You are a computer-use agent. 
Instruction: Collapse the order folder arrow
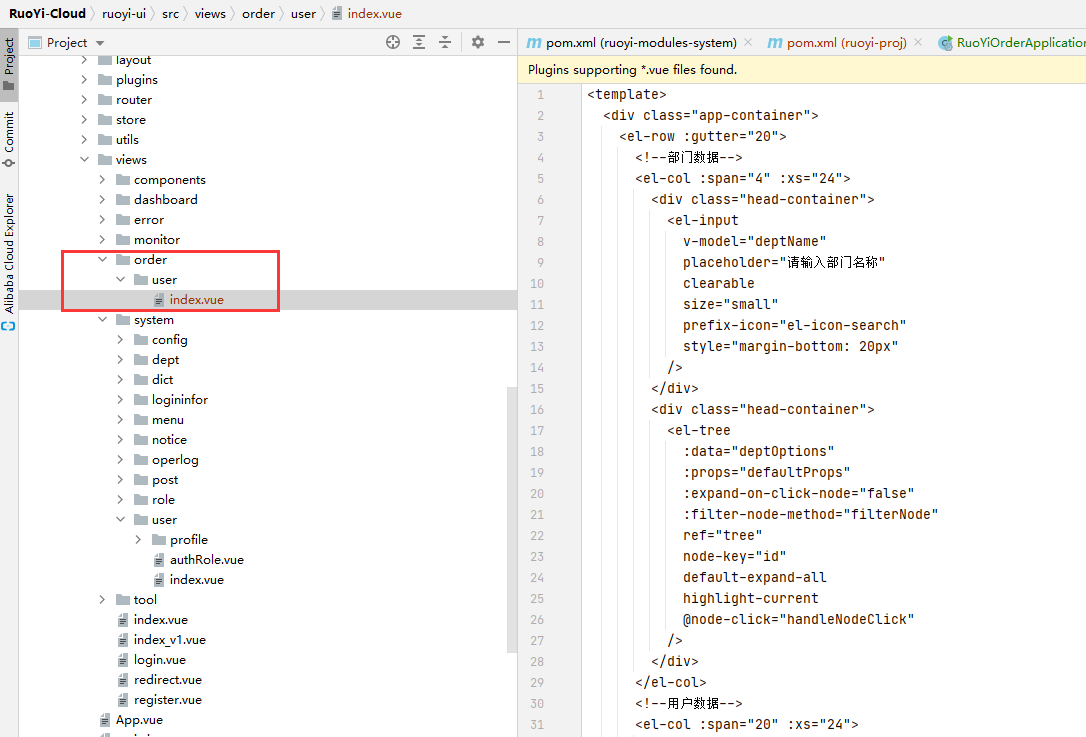click(103, 260)
